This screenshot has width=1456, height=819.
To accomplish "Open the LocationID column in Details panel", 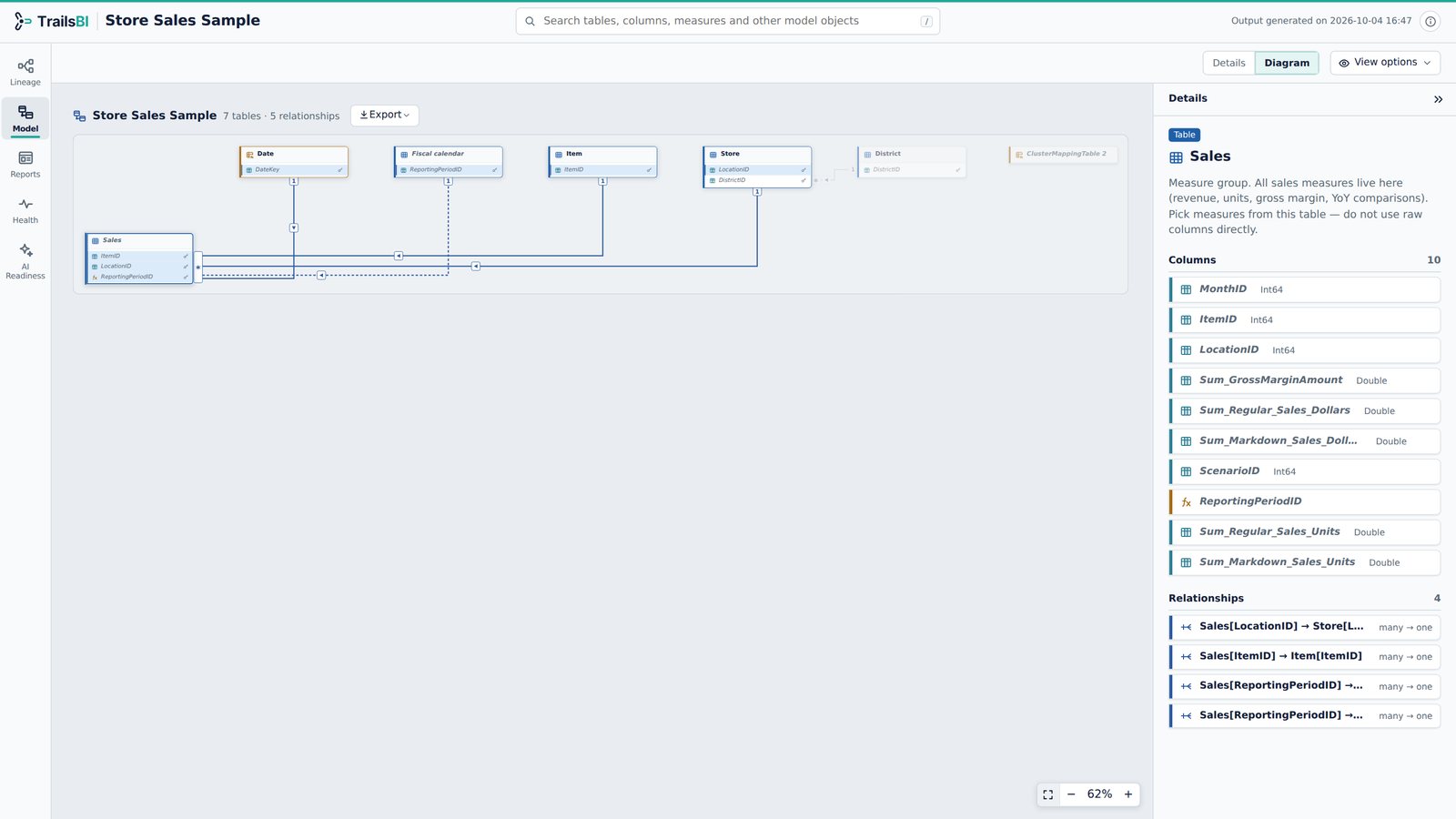I will [1305, 350].
